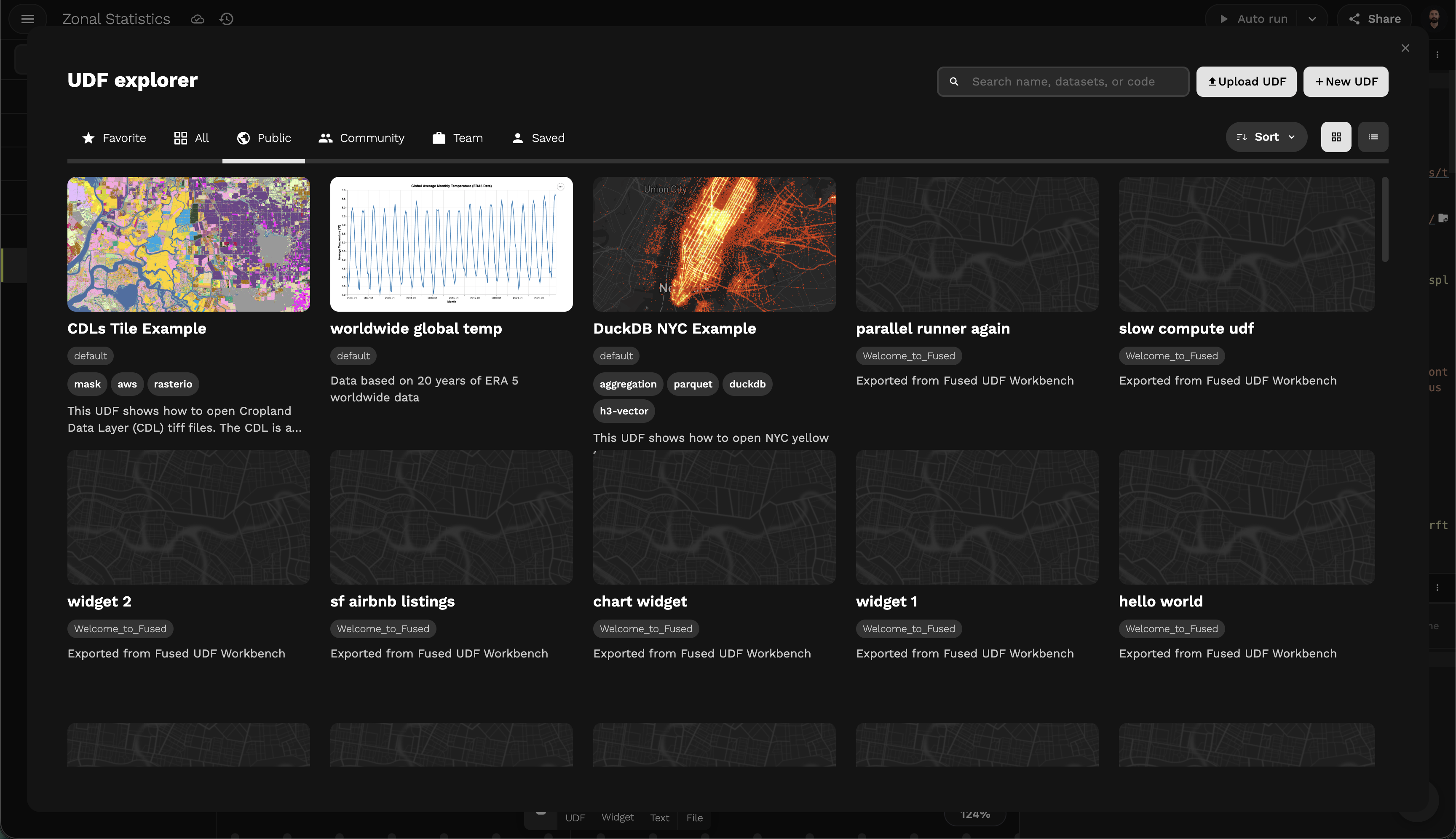Viewport: 1456px width, 839px height.
Task: Click the Share button
Action: click(x=1375, y=19)
